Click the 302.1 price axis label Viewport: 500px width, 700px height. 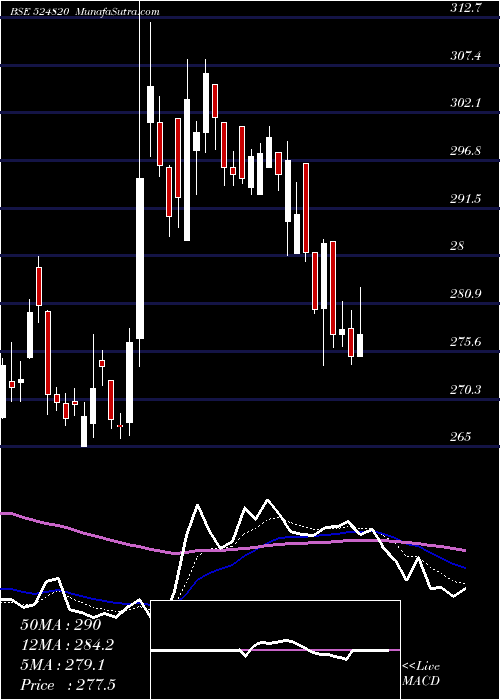click(466, 103)
